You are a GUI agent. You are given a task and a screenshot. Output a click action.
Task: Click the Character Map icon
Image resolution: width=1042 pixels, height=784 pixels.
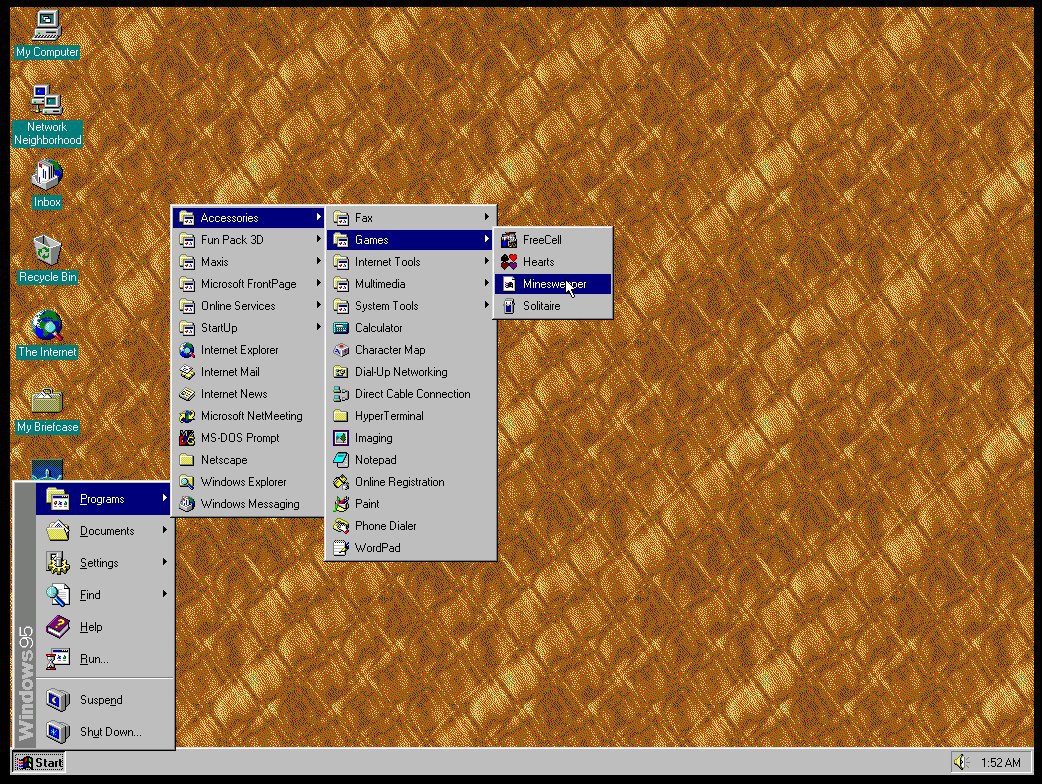pos(341,349)
